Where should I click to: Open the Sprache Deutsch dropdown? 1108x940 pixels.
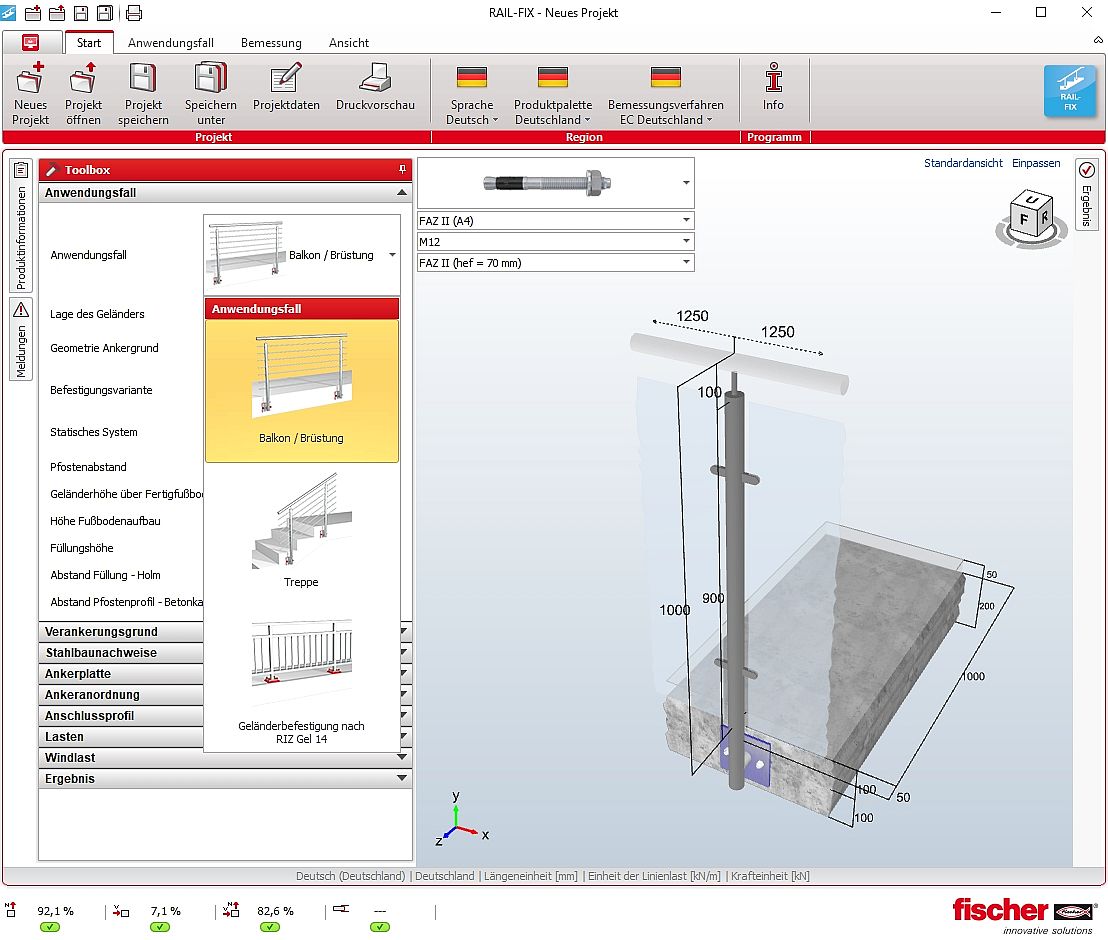click(472, 96)
